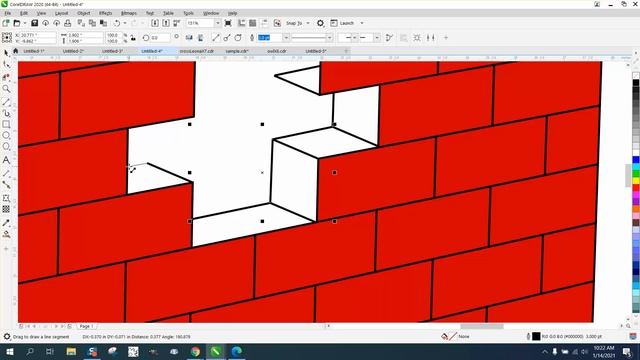Select the Freehand line tool
The width and height of the screenshot is (640, 360).
point(6,102)
